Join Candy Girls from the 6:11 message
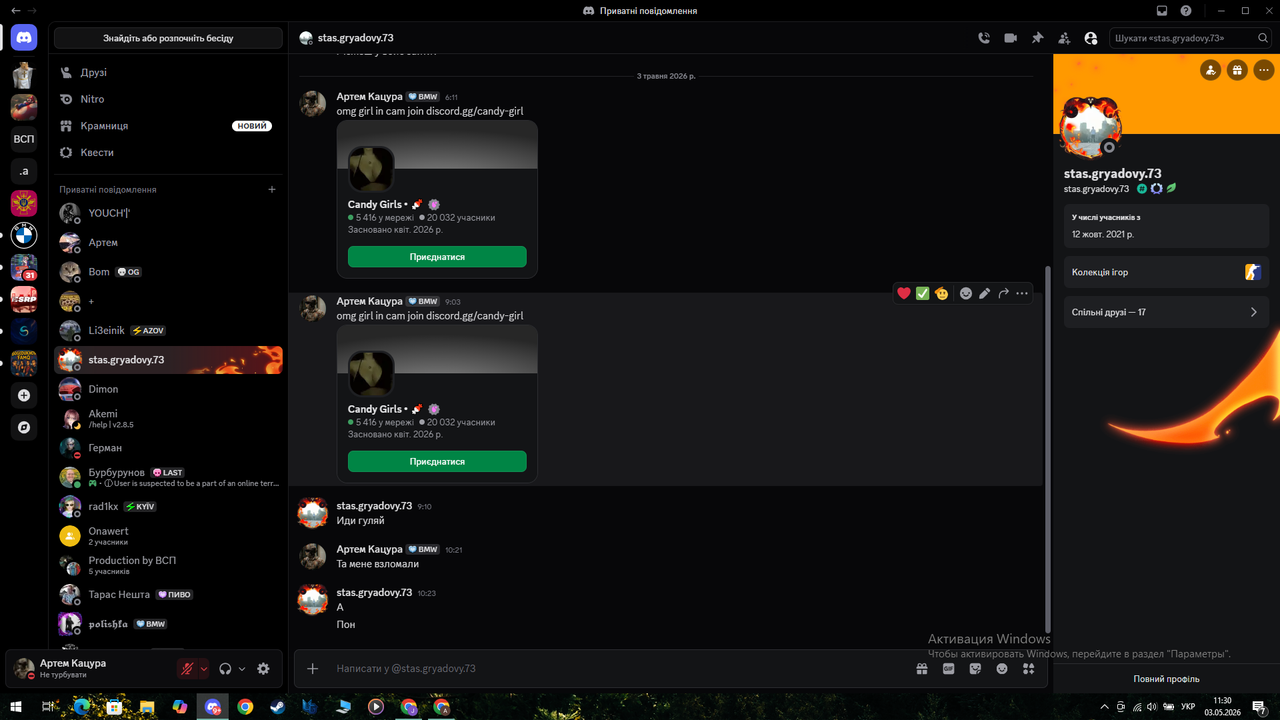This screenshot has height=720, width=1280. (x=437, y=257)
